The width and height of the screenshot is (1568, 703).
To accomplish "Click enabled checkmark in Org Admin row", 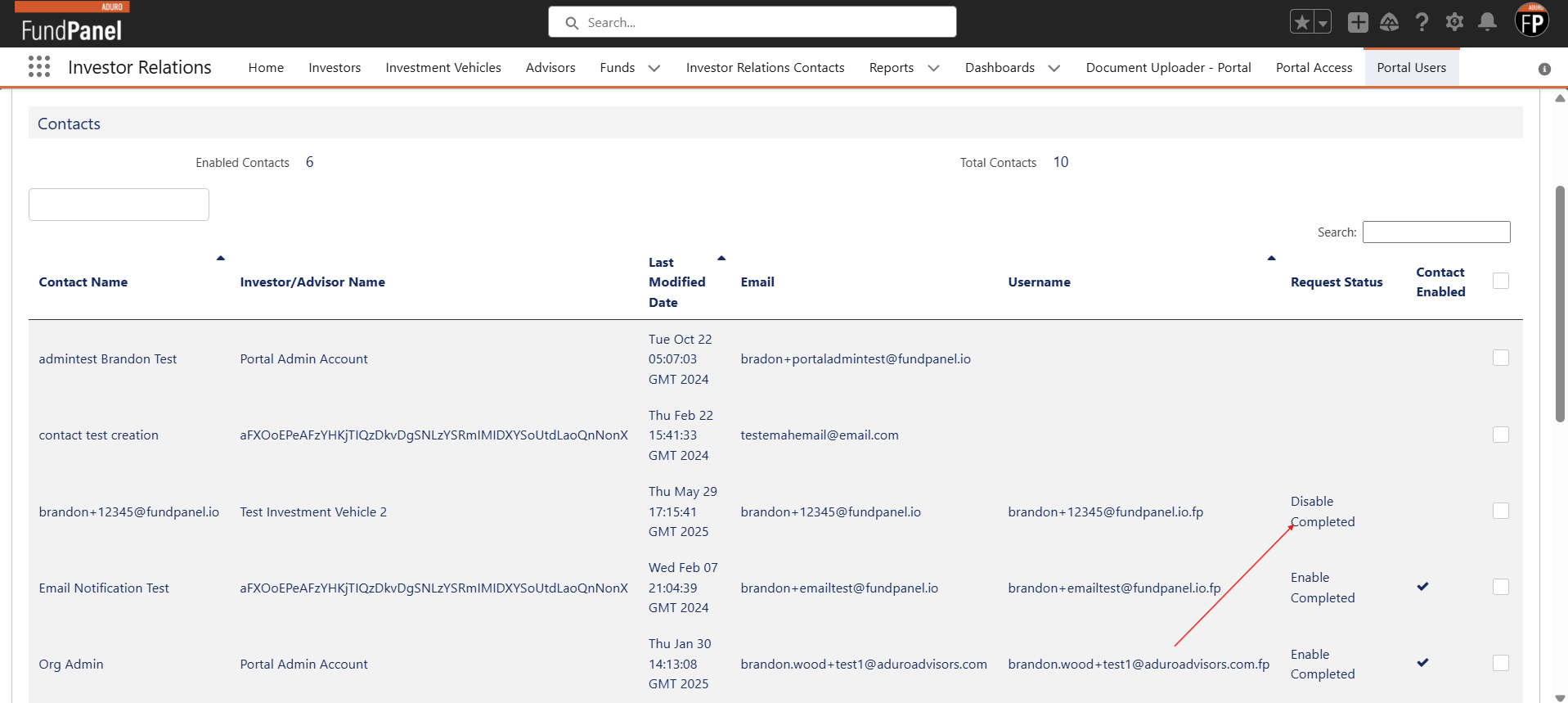I will coord(1423,662).
